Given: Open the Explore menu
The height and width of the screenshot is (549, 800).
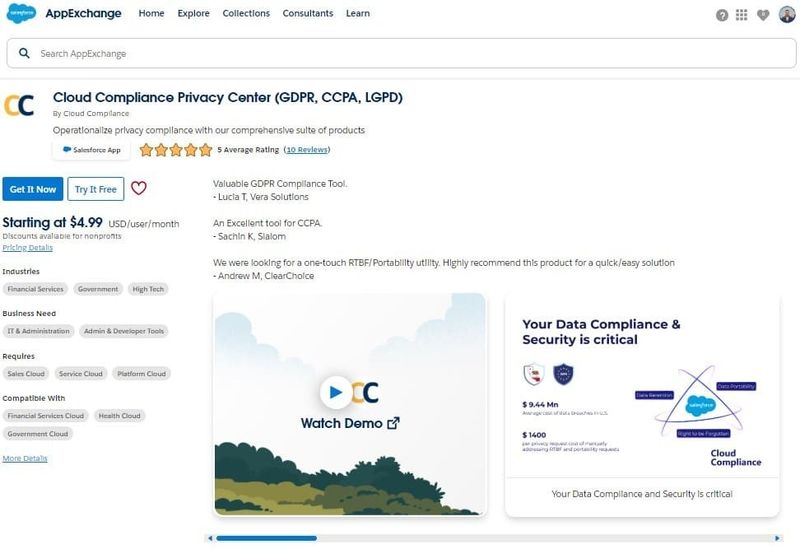Looking at the screenshot, I should tap(193, 13).
